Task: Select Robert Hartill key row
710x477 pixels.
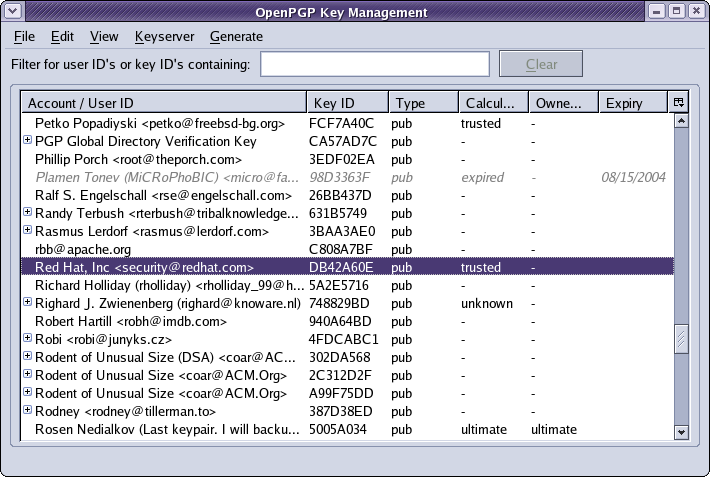Action: [347, 321]
